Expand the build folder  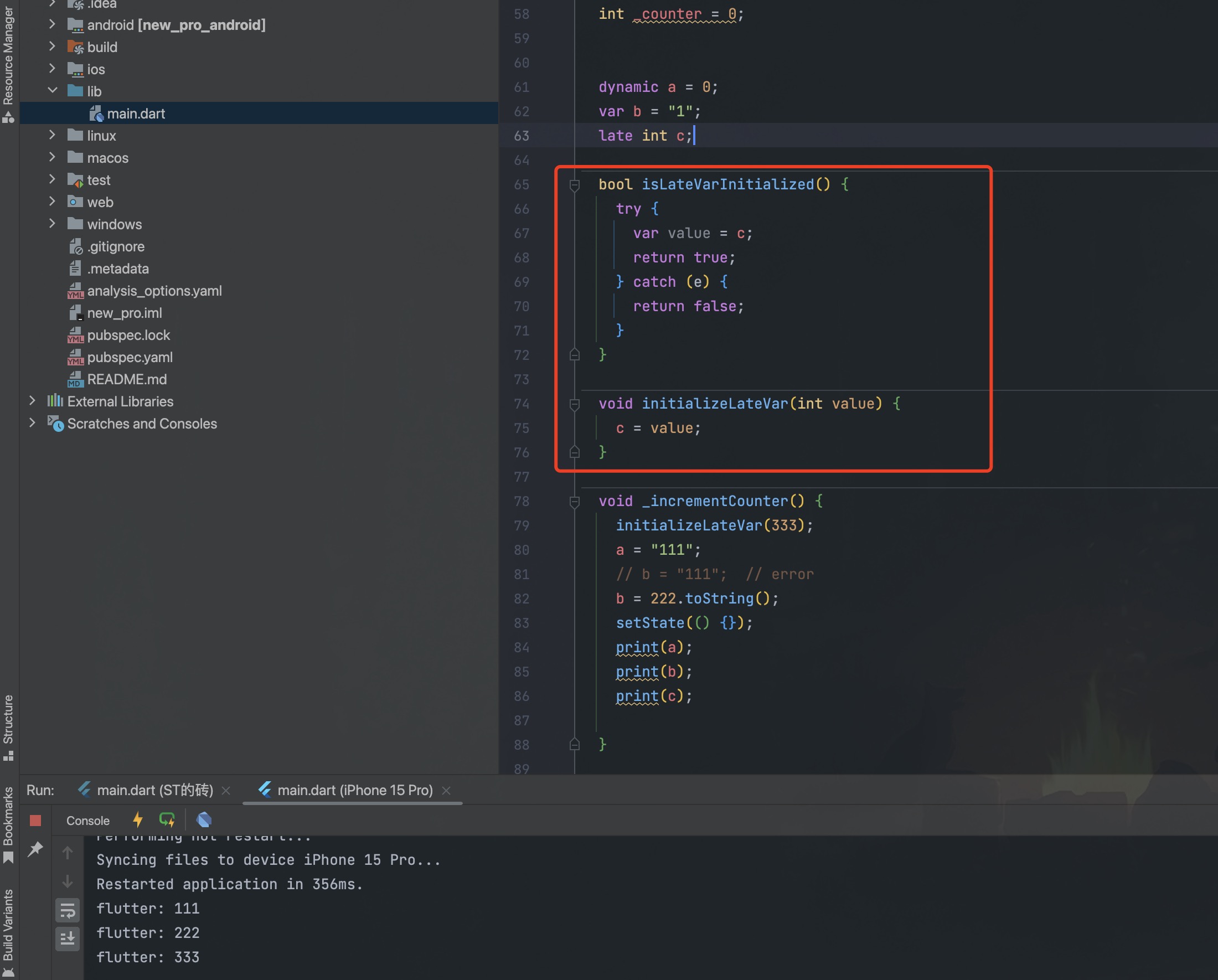pyautogui.click(x=52, y=47)
